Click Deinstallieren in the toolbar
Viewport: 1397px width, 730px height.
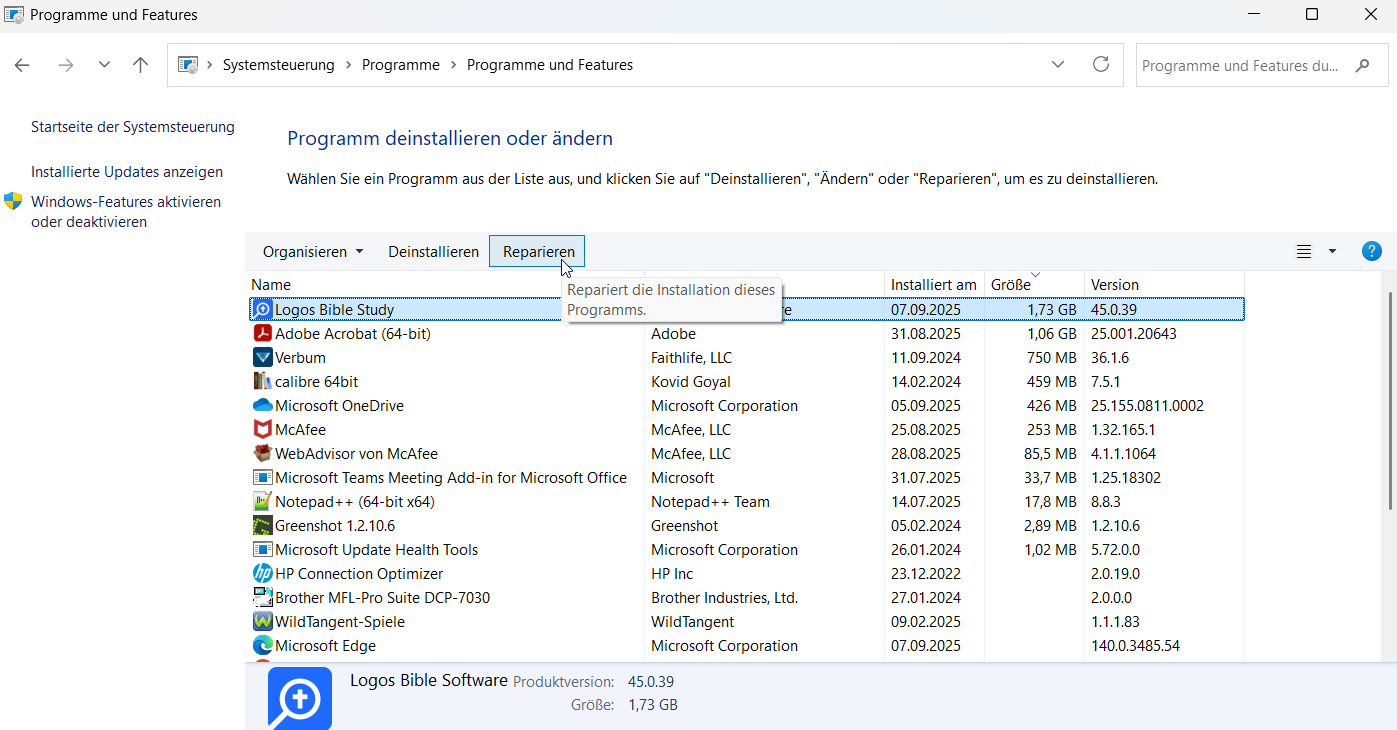coord(434,252)
